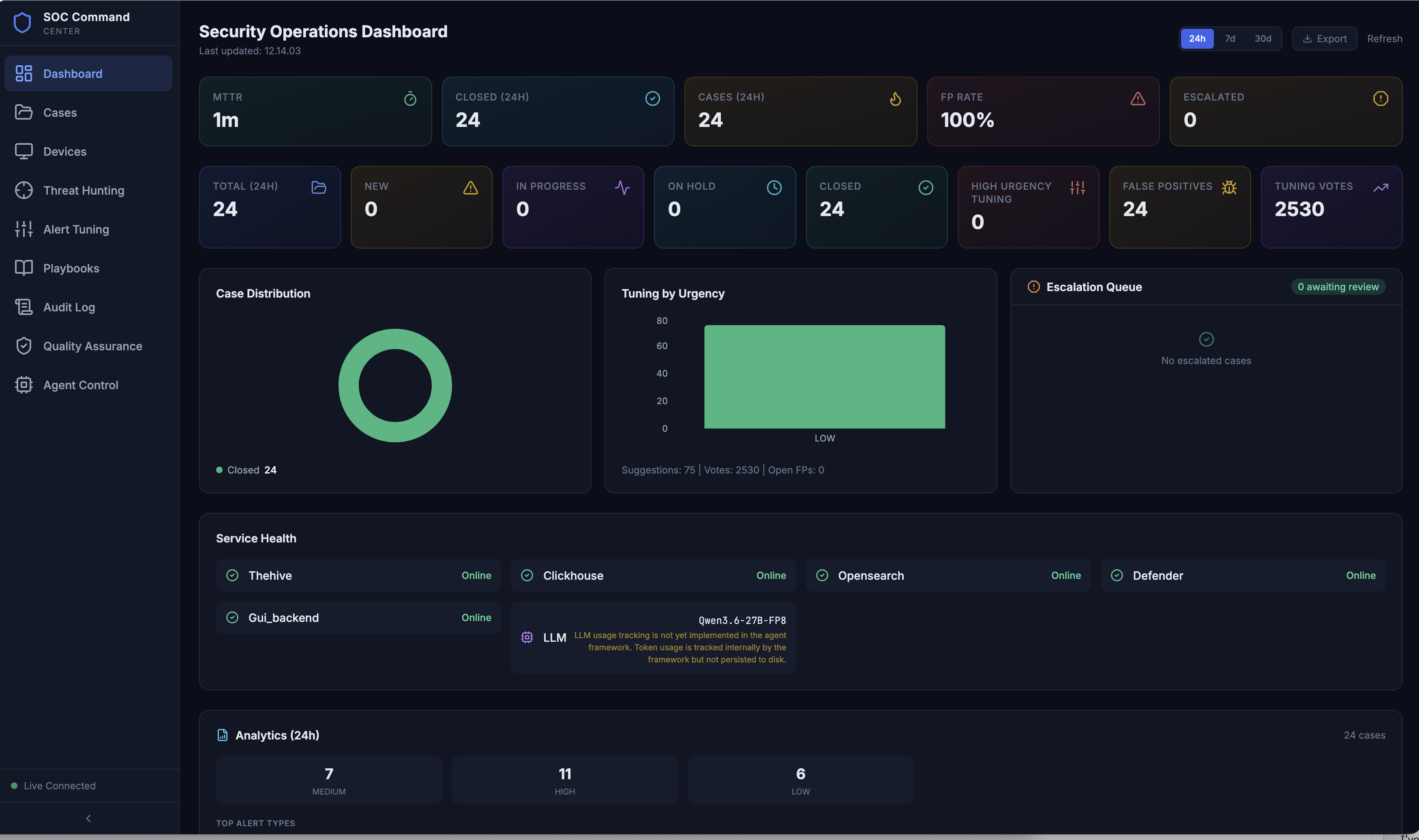The height and width of the screenshot is (840, 1419).
Task: Click the 7 MEDIUM severity card
Action: 329,780
